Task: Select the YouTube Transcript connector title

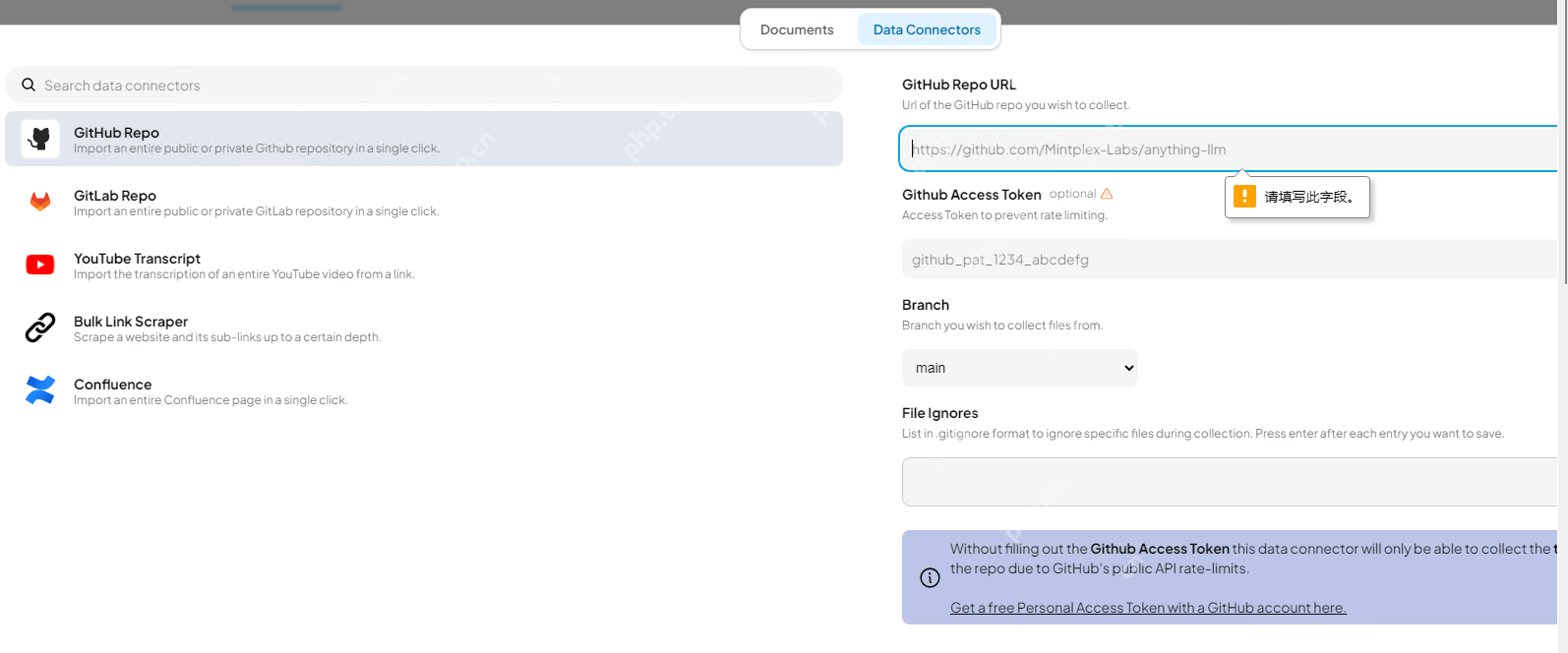Action: point(137,259)
